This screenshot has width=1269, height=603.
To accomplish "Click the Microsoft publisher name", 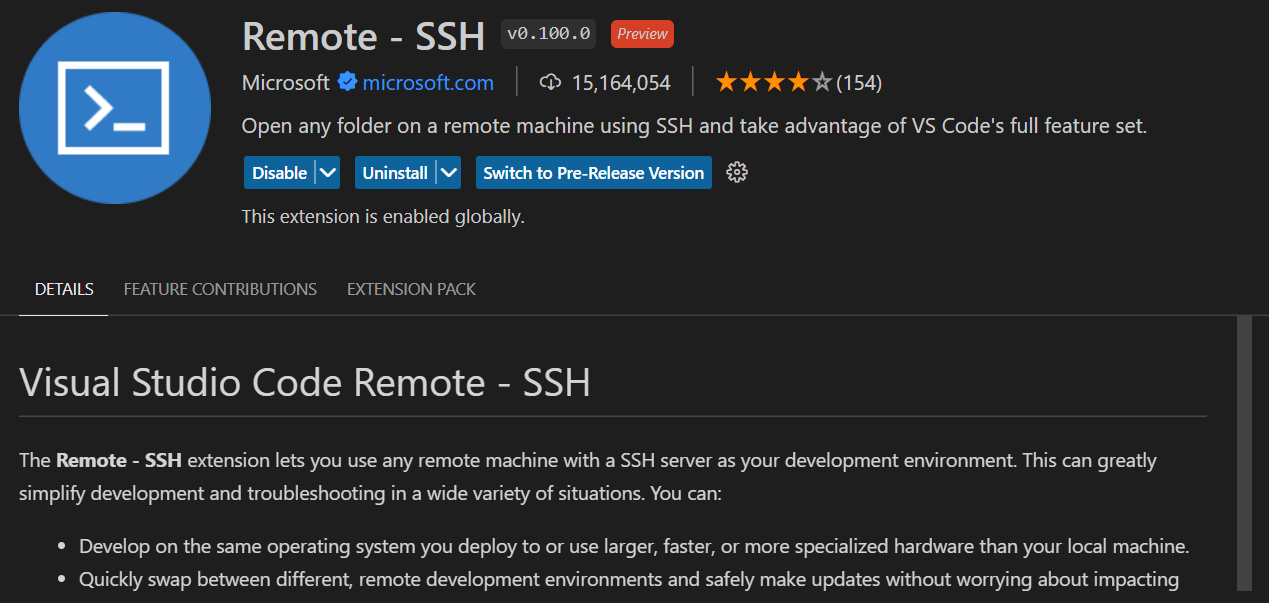I will [285, 82].
